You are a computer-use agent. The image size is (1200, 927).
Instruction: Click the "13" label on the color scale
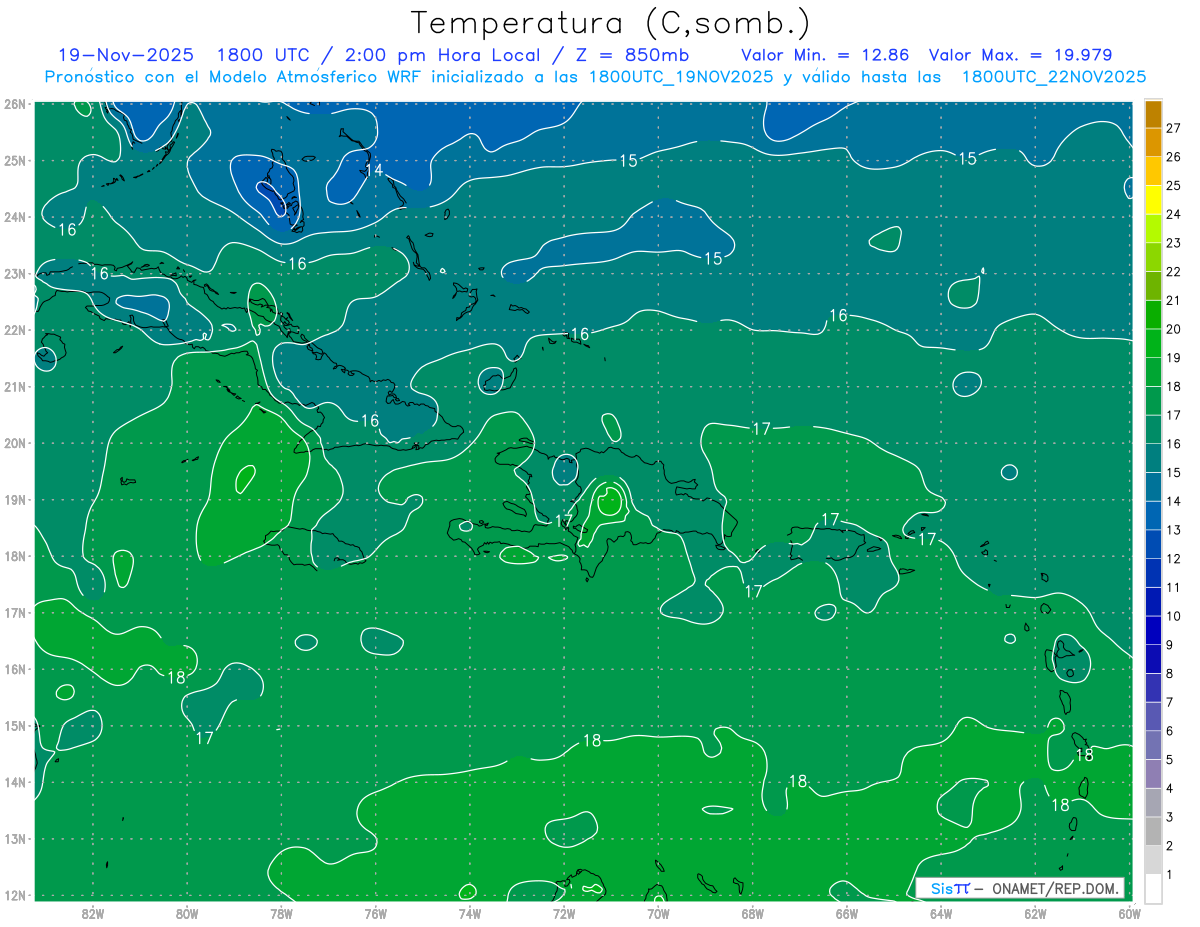click(x=1174, y=530)
